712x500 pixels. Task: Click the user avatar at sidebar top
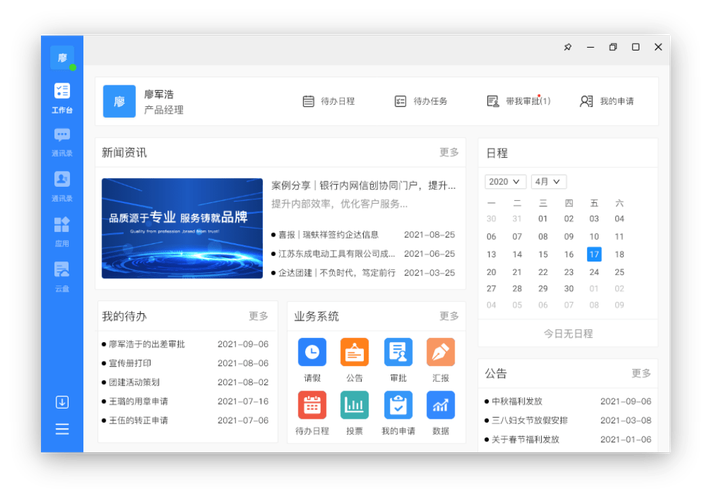(x=62, y=58)
